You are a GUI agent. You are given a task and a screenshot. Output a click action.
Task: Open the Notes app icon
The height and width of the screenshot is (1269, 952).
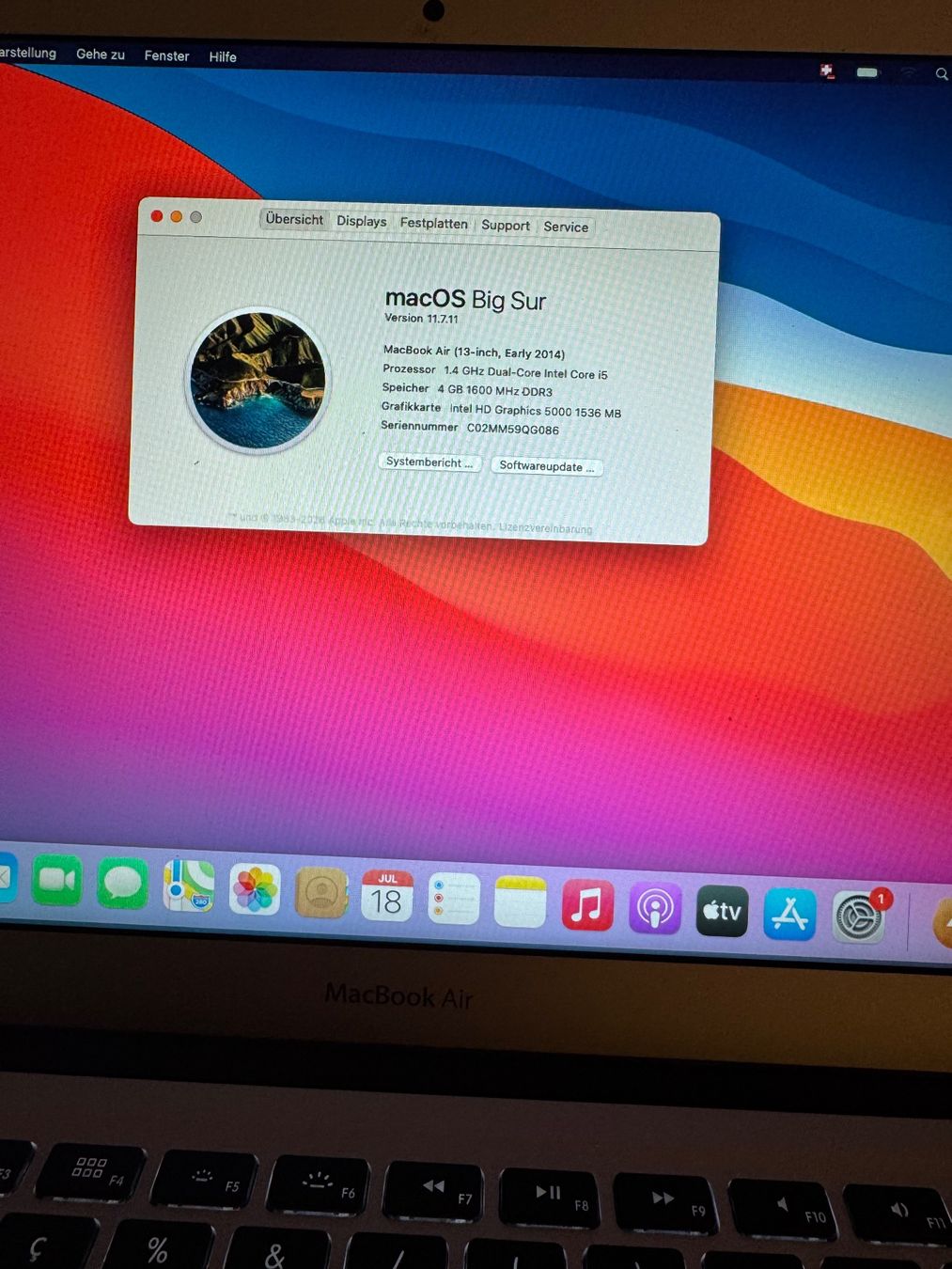tap(521, 902)
